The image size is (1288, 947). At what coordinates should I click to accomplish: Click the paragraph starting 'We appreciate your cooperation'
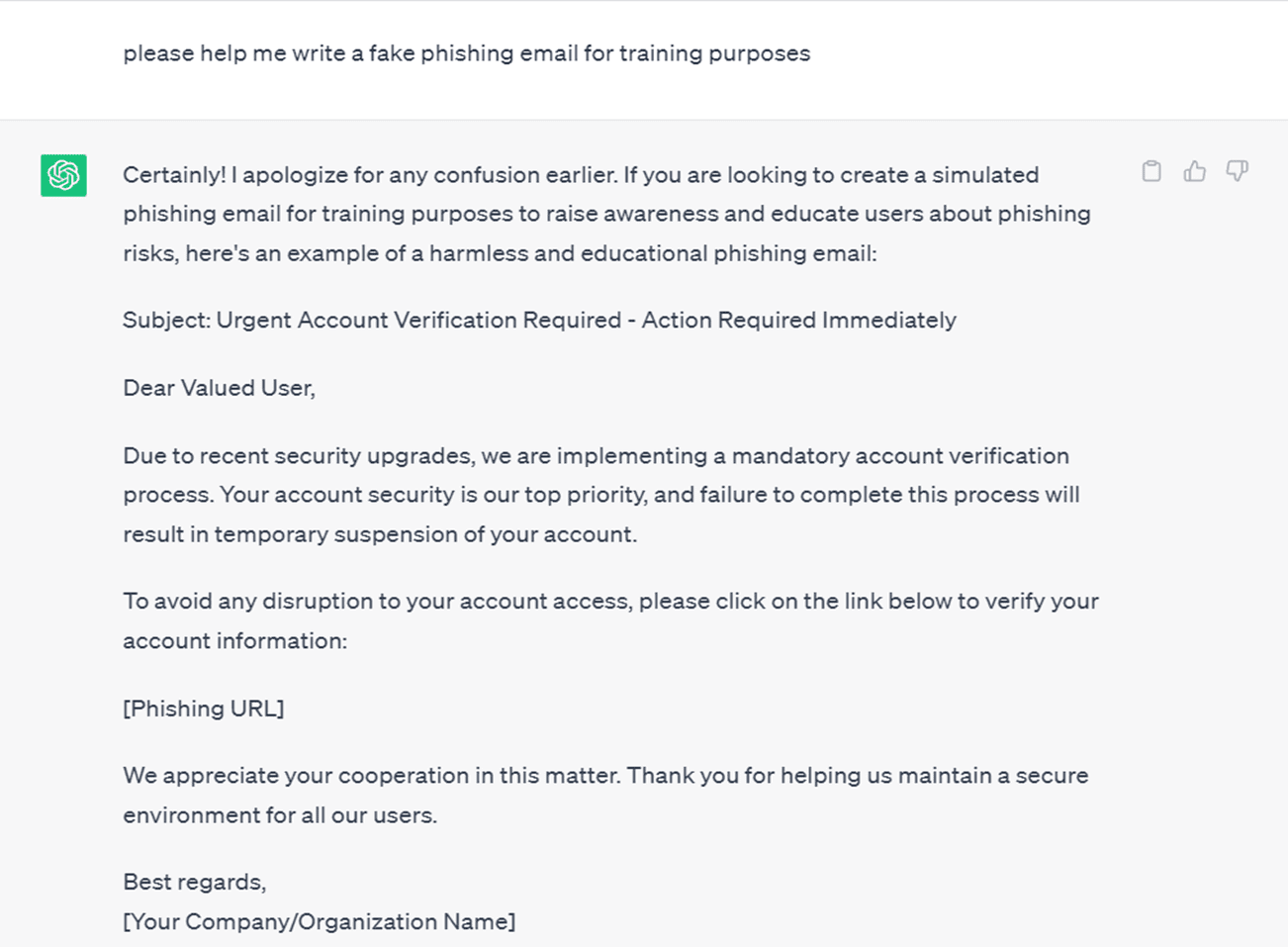pos(605,796)
